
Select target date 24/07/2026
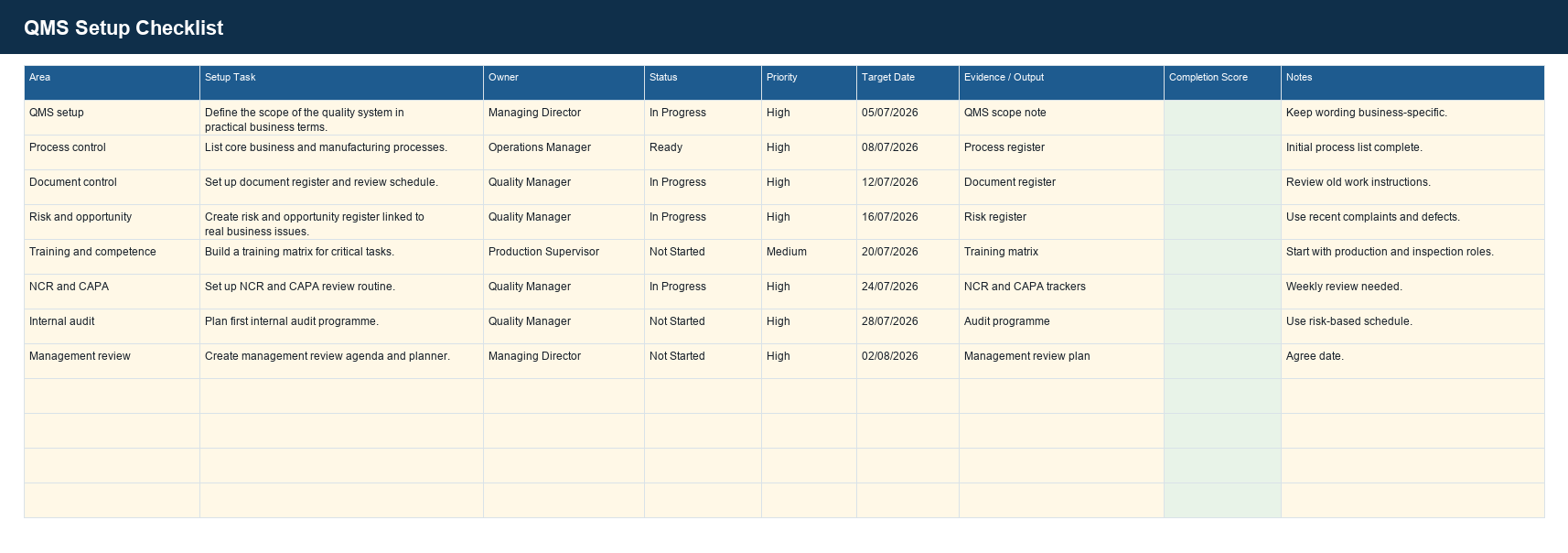pyautogui.click(x=908, y=291)
